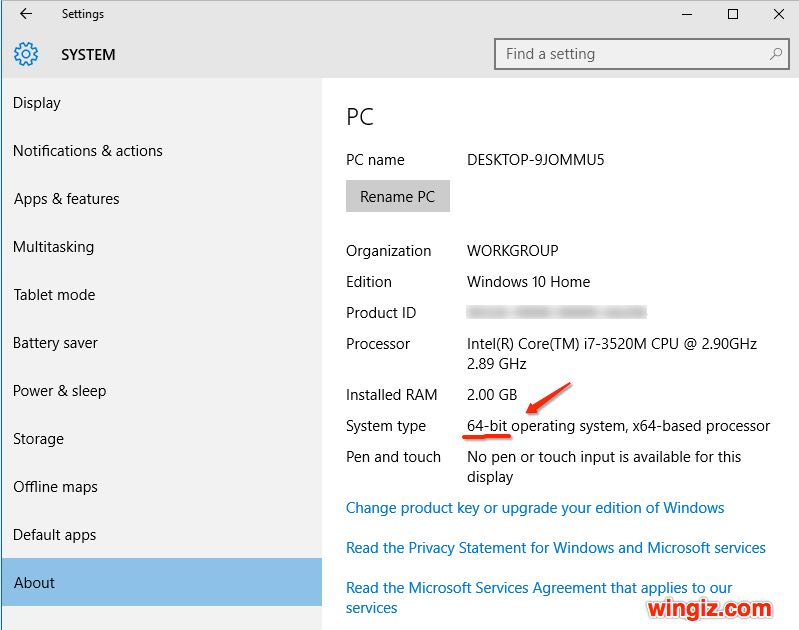Click the PC heading
Viewport: 799px width, 630px height.
point(360,117)
